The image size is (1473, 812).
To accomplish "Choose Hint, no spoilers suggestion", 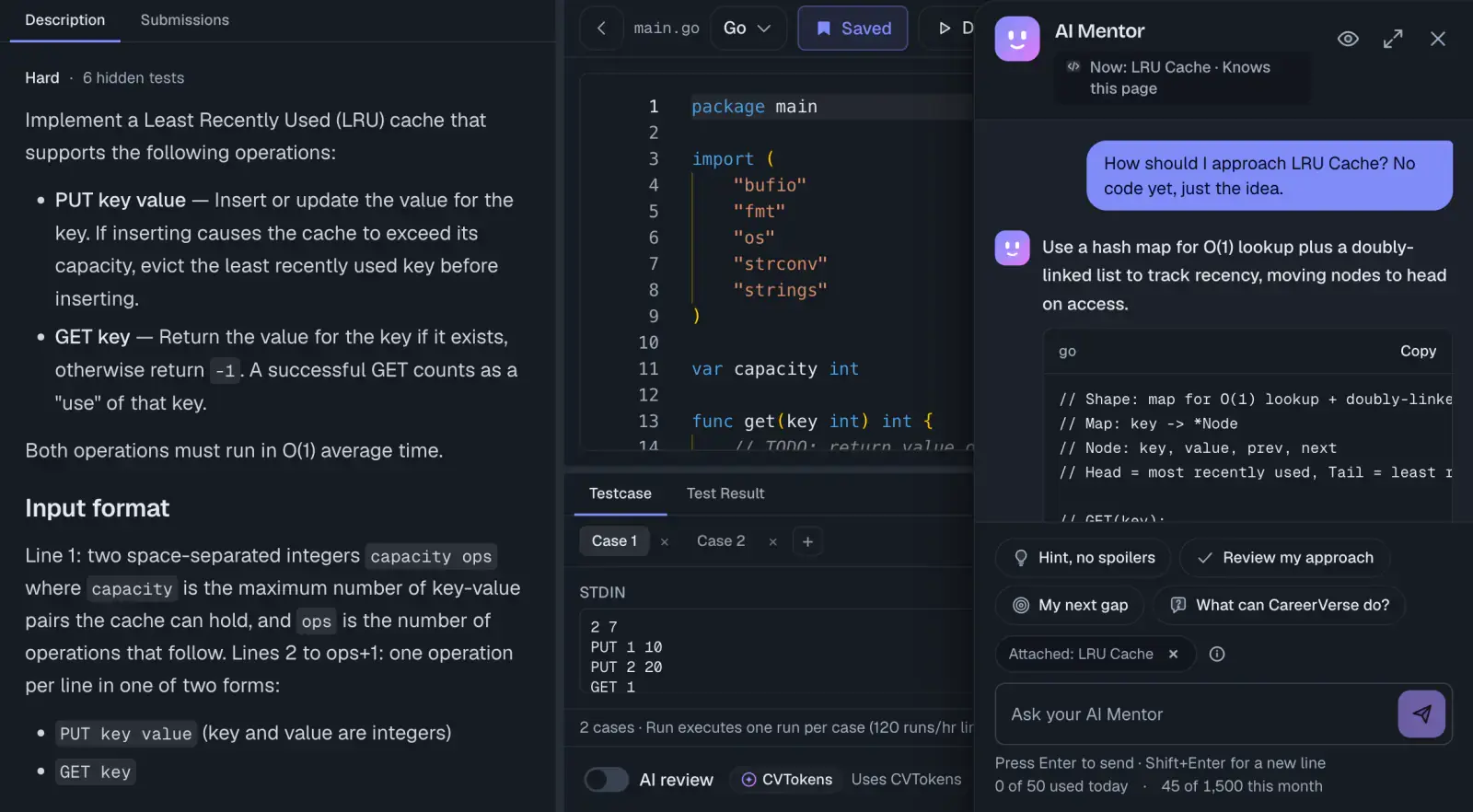I will (x=1083, y=558).
